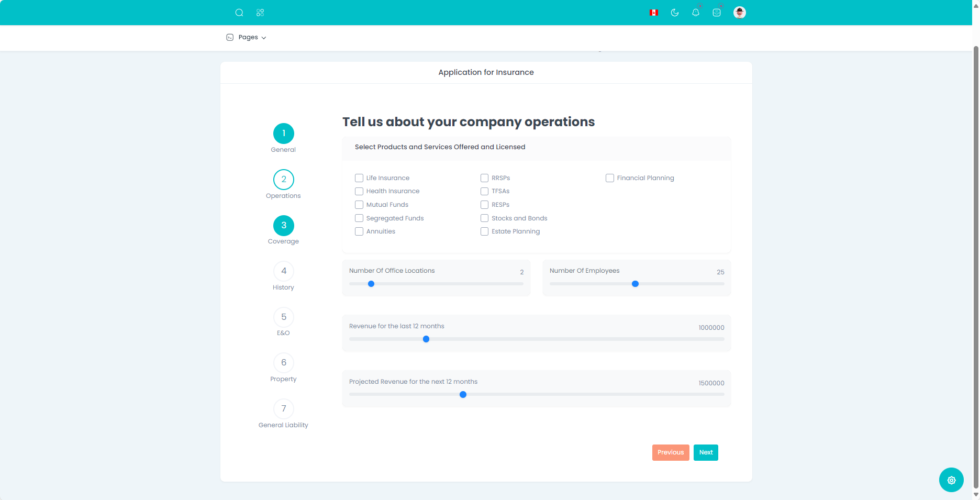Check the TFSAs checkbox

click(484, 191)
